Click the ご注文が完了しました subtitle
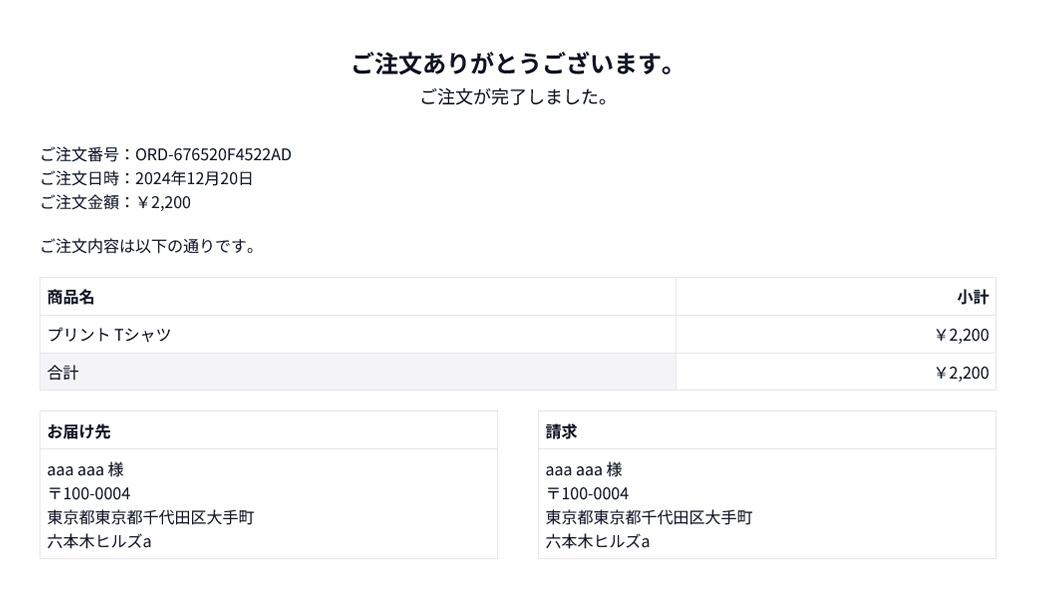This screenshot has height=597, width=1039. tap(514, 97)
